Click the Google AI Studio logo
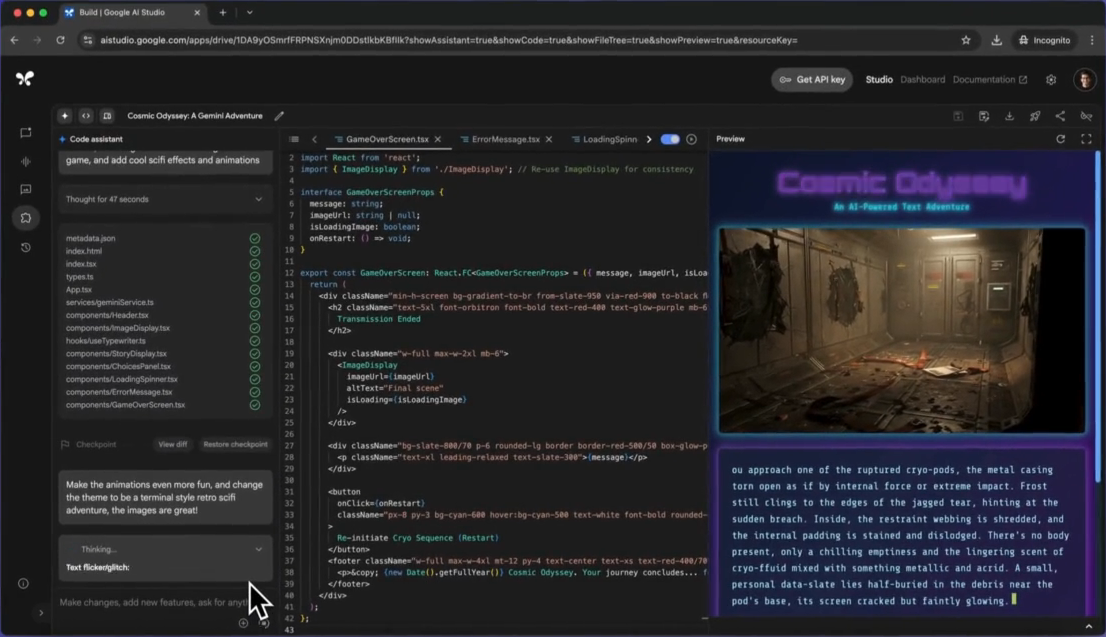The width and height of the screenshot is (1106, 637). point(25,79)
